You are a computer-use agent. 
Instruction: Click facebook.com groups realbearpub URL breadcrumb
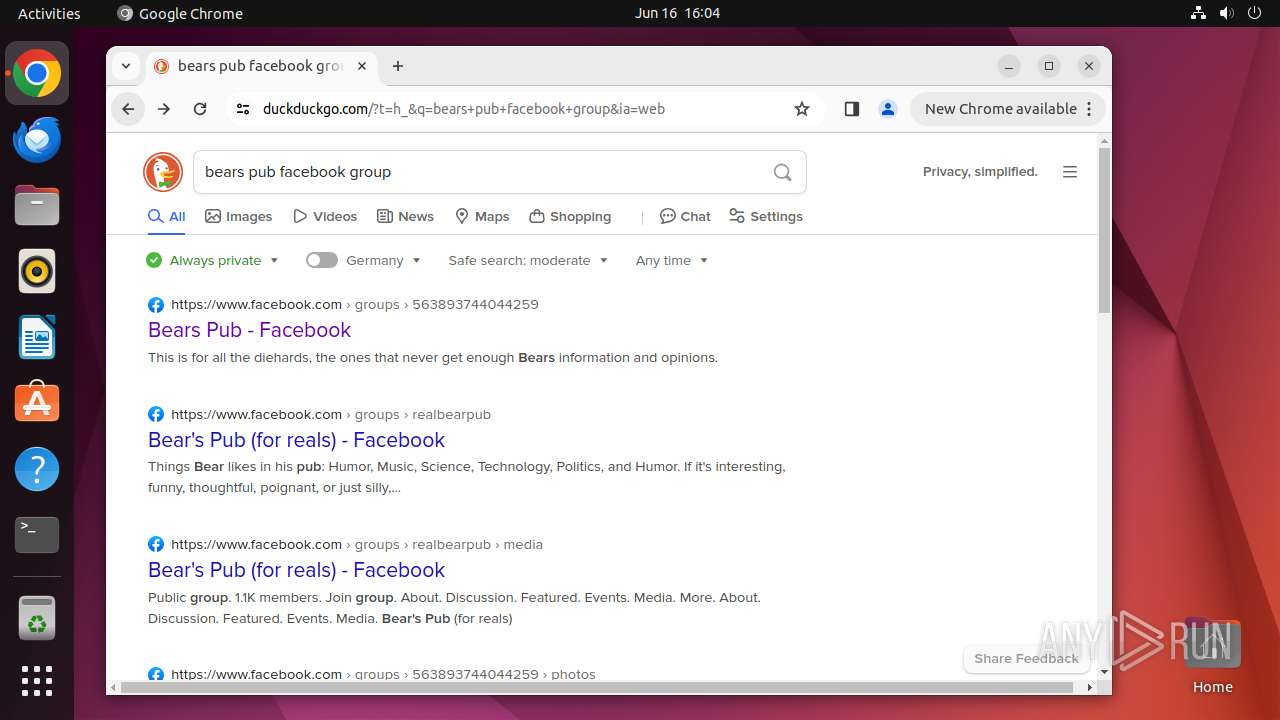tap(331, 414)
